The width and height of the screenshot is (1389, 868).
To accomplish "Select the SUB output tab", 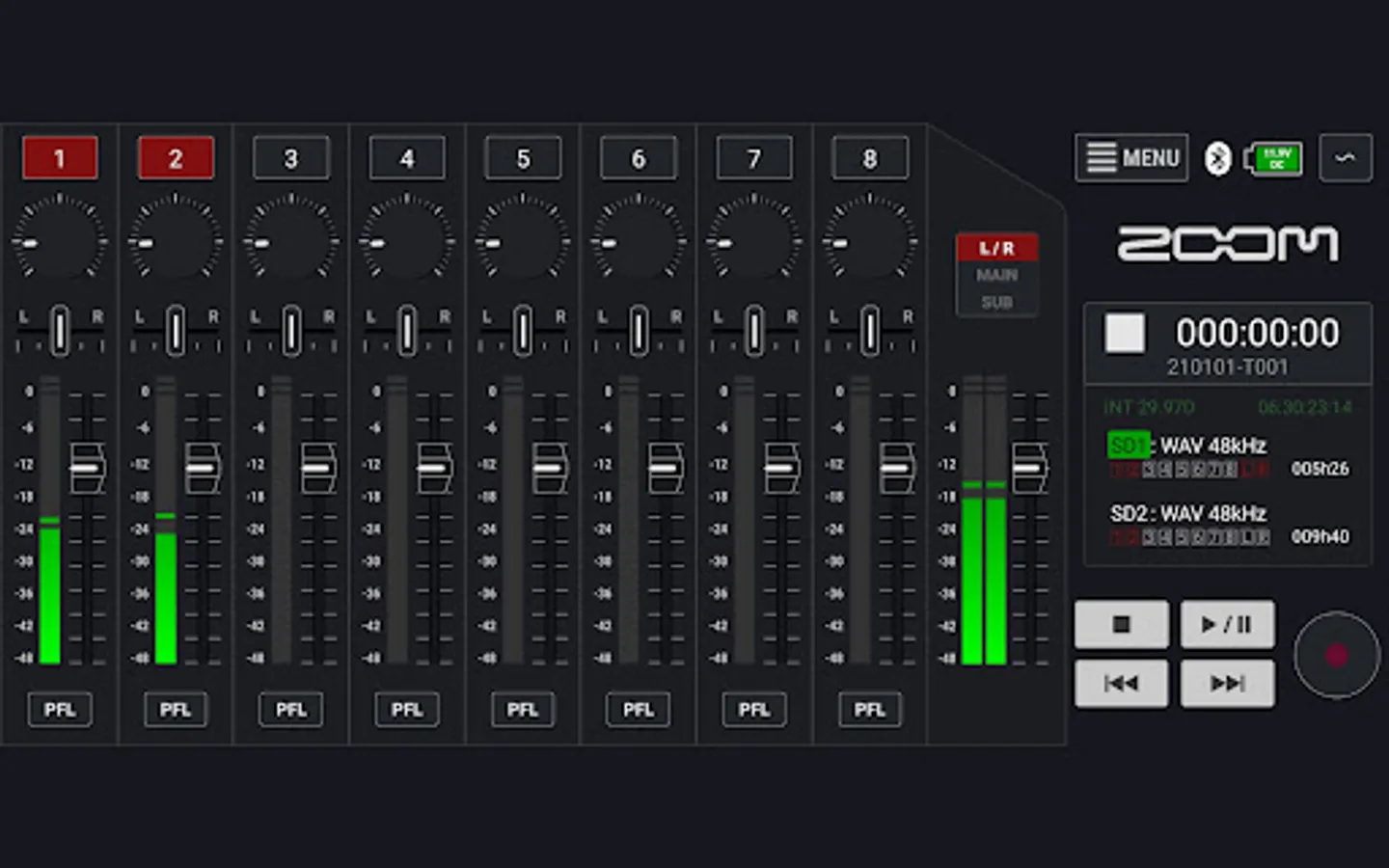I will [x=997, y=302].
